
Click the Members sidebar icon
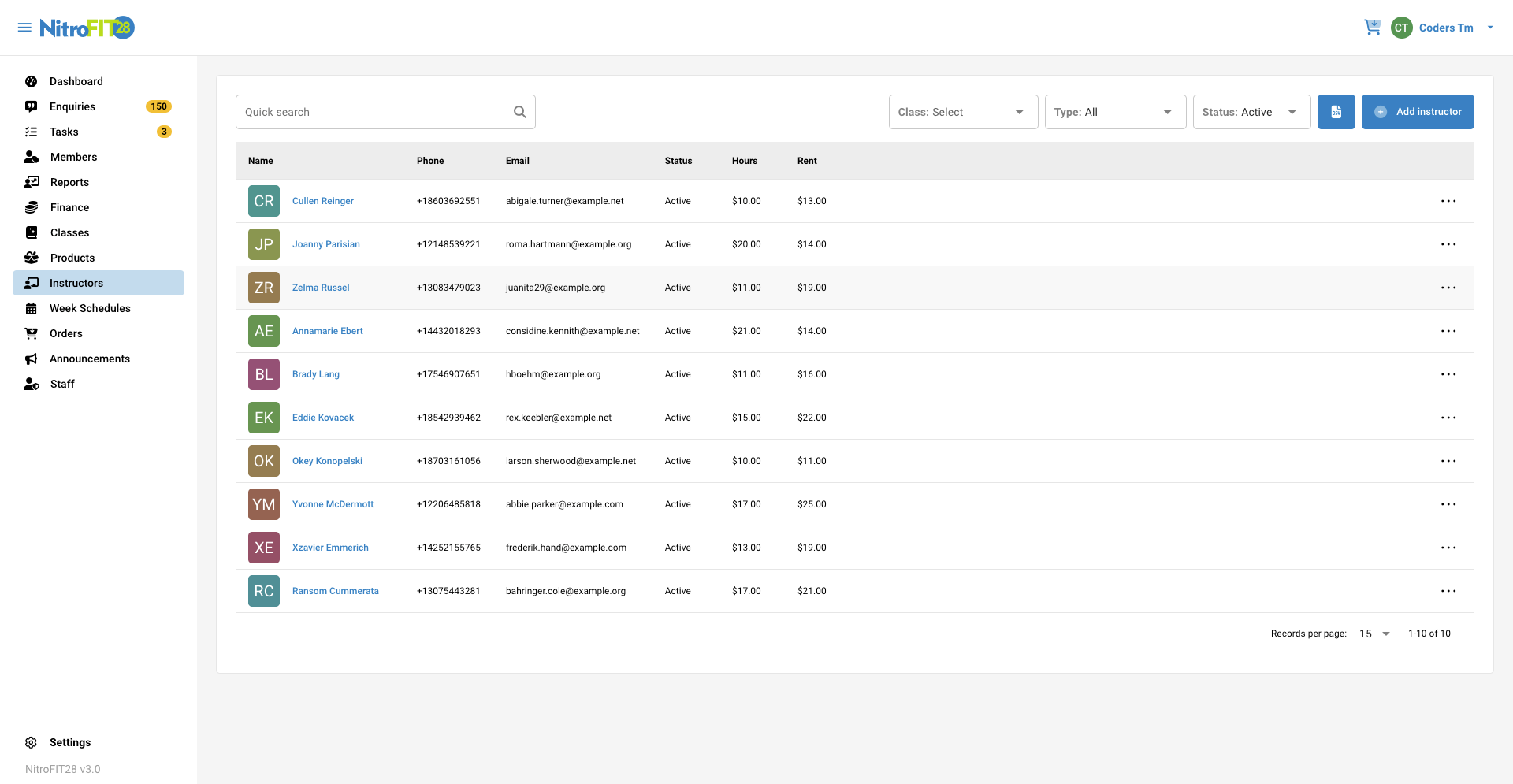[x=31, y=157]
